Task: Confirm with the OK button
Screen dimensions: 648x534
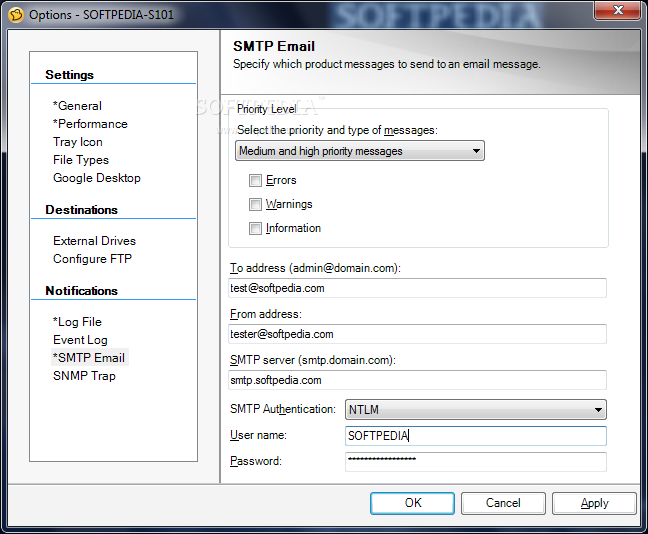Action: [x=412, y=503]
